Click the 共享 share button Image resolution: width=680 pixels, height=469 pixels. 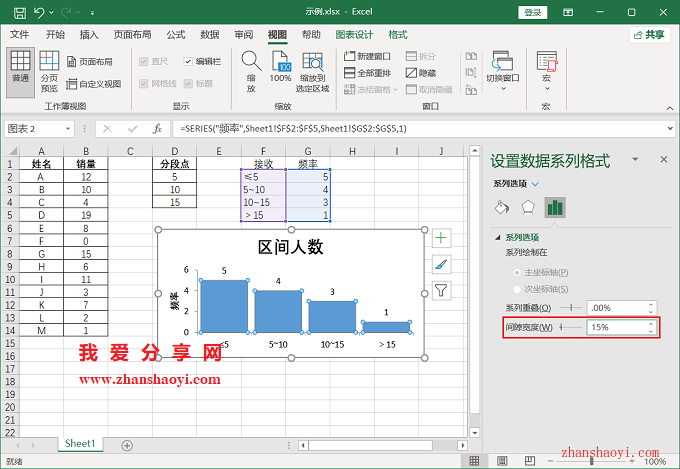(649, 35)
